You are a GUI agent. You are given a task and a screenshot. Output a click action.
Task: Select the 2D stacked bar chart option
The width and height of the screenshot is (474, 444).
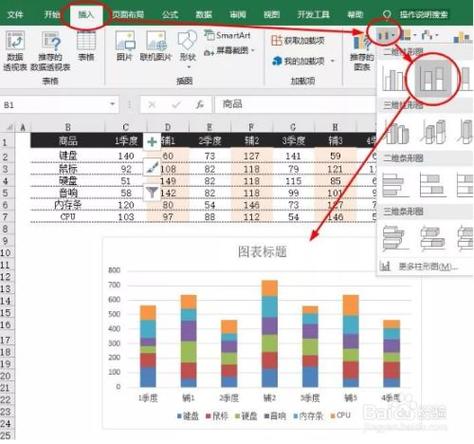tap(433, 185)
